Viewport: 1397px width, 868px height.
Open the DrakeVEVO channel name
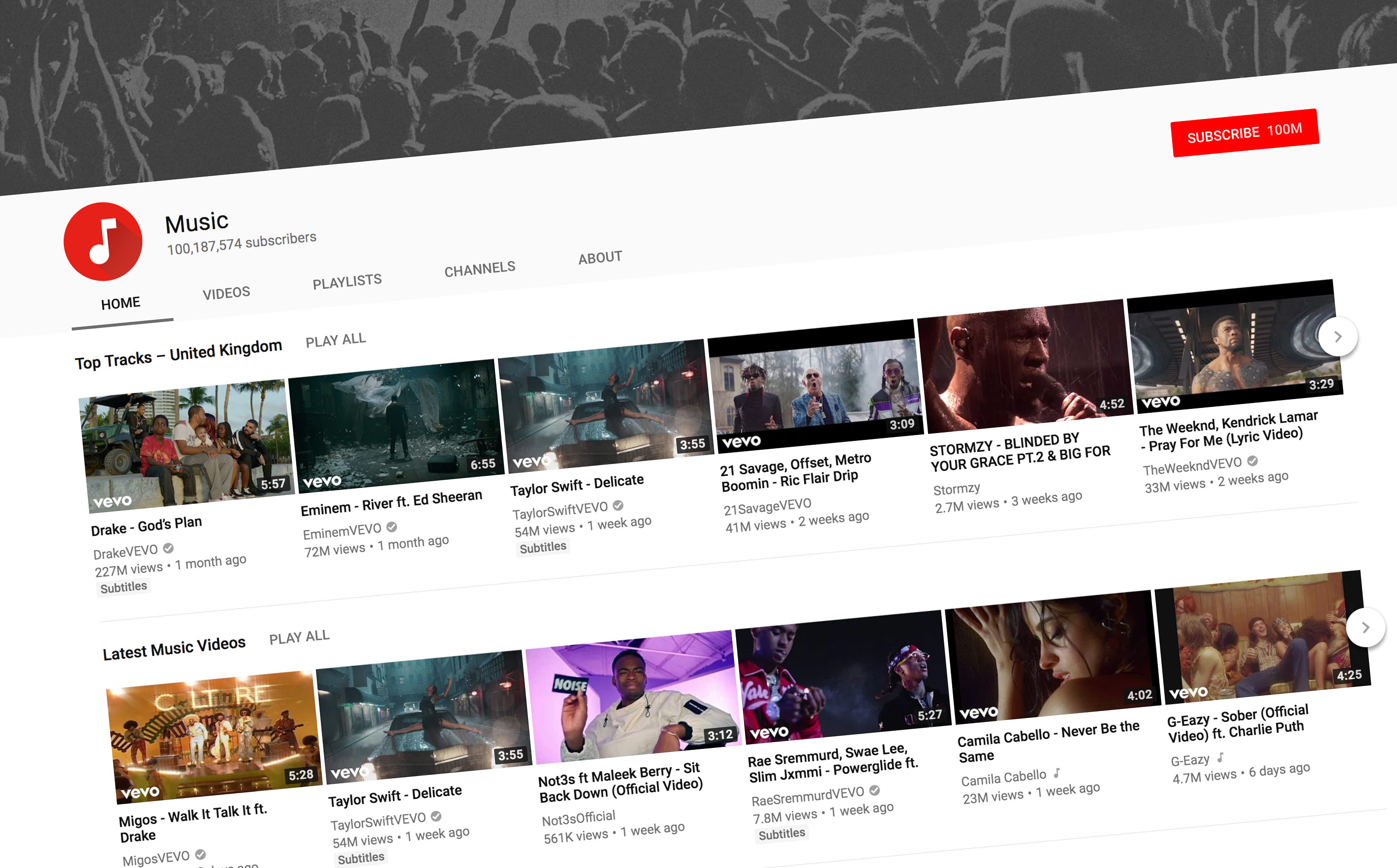pos(125,552)
